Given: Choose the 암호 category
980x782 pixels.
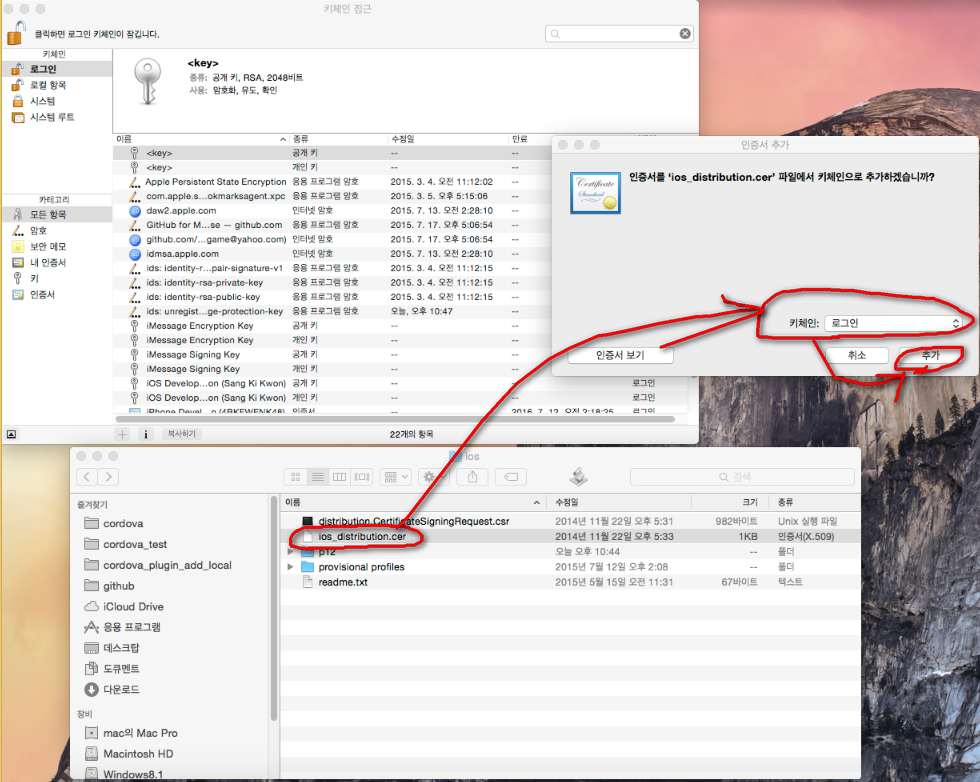Looking at the screenshot, I should [57, 231].
